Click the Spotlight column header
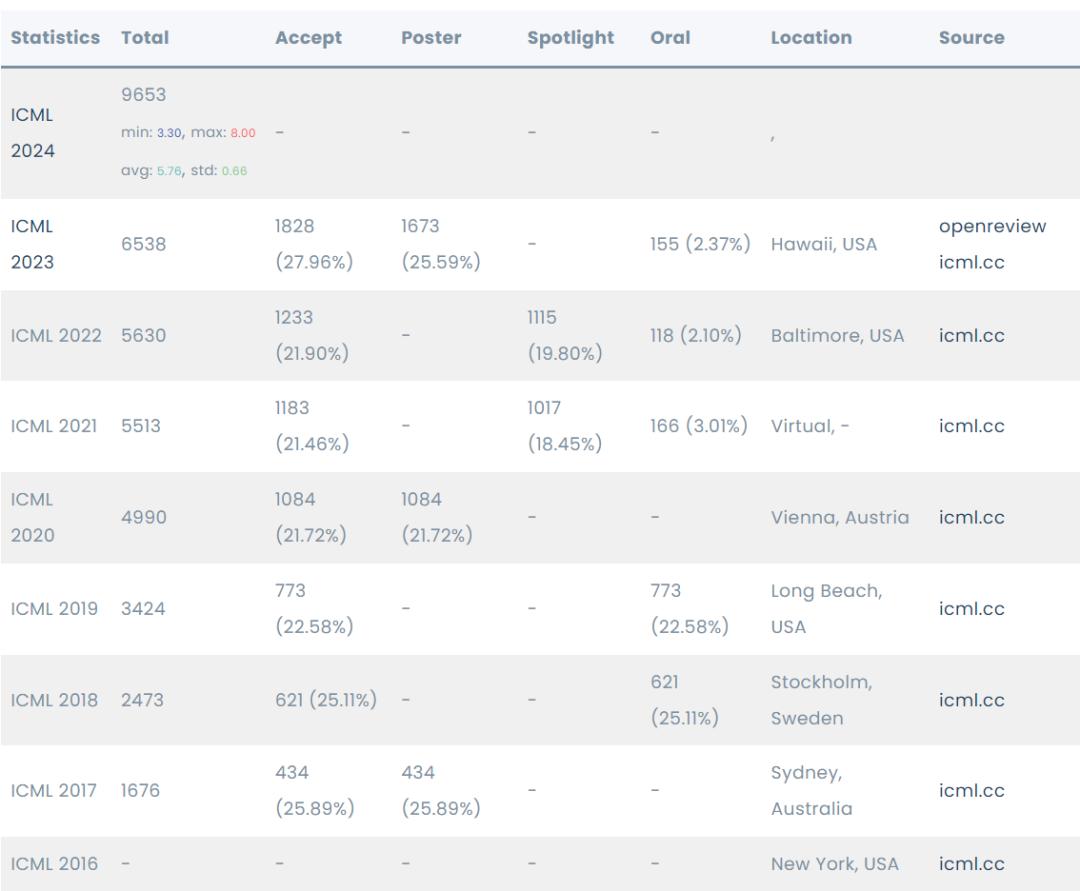Screen dimensions: 1080x891 570,37
